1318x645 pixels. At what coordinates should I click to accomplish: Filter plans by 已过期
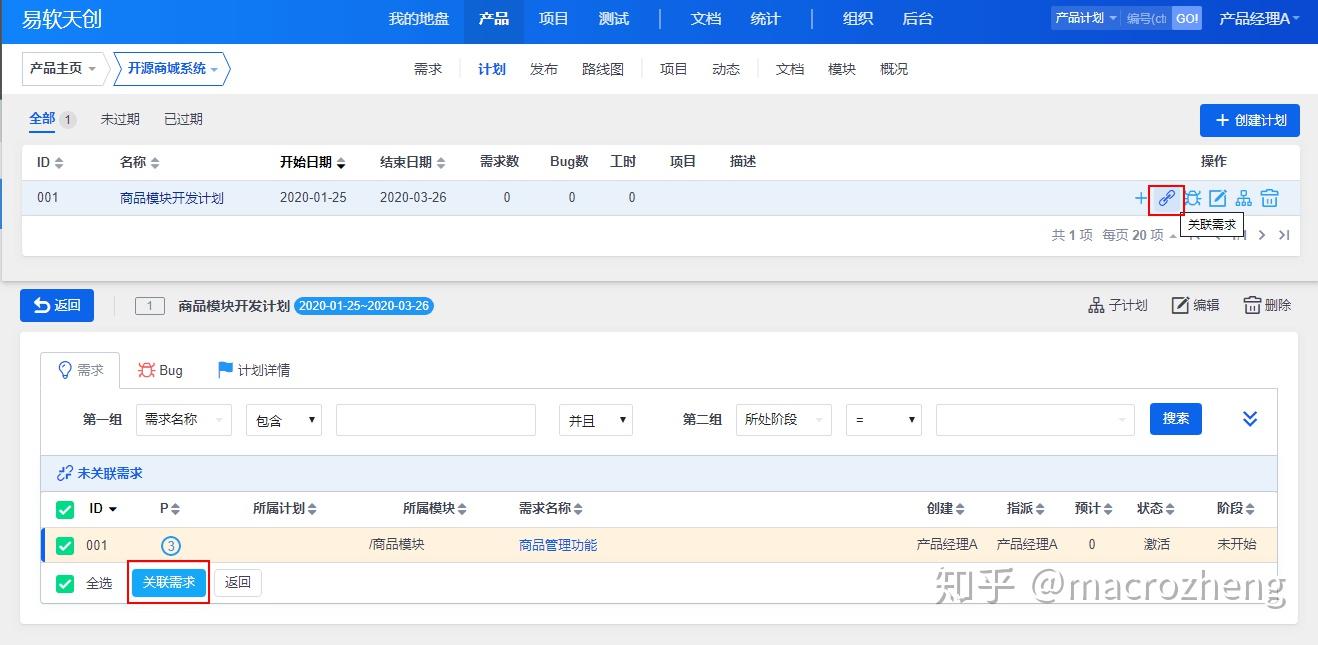(x=183, y=119)
